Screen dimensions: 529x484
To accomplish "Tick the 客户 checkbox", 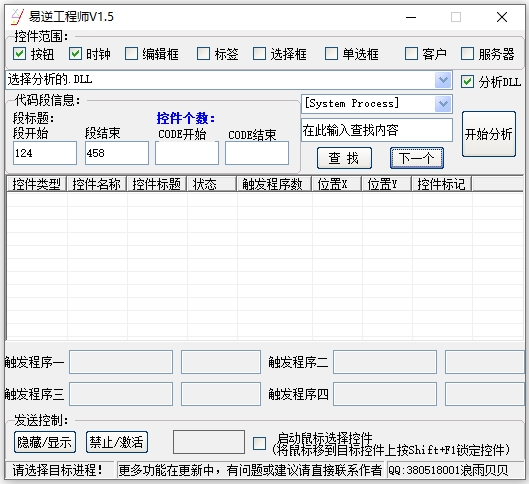I will 411,54.
